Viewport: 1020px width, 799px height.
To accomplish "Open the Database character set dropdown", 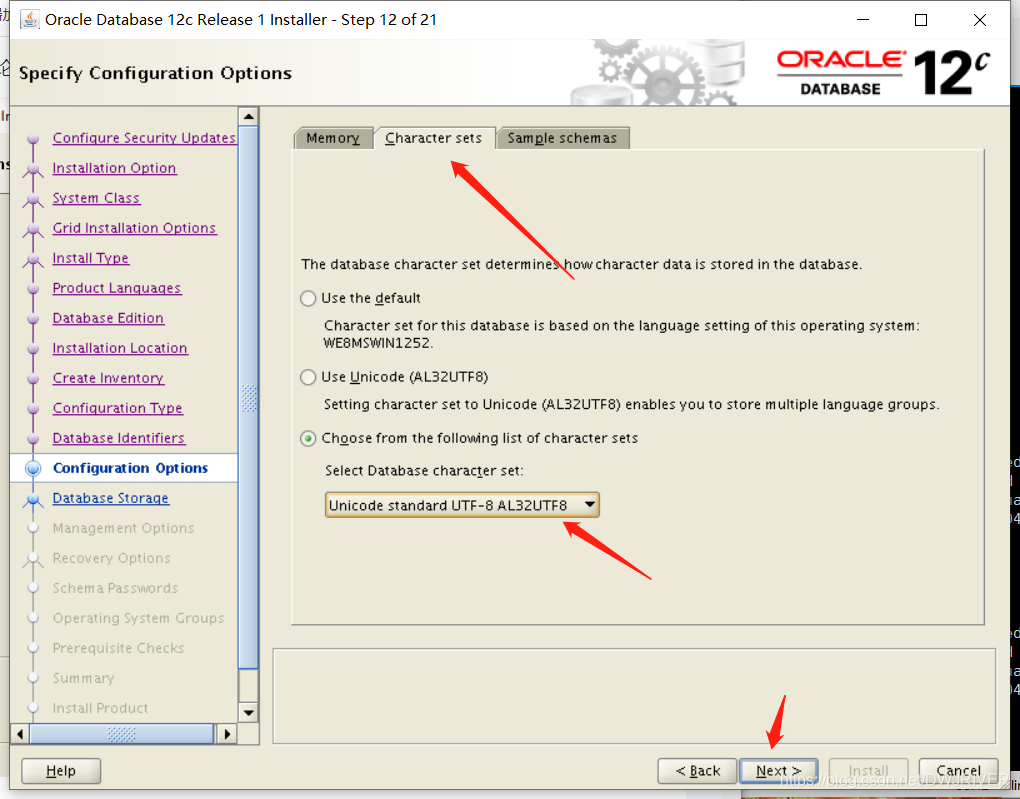I will (x=462, y=505).
